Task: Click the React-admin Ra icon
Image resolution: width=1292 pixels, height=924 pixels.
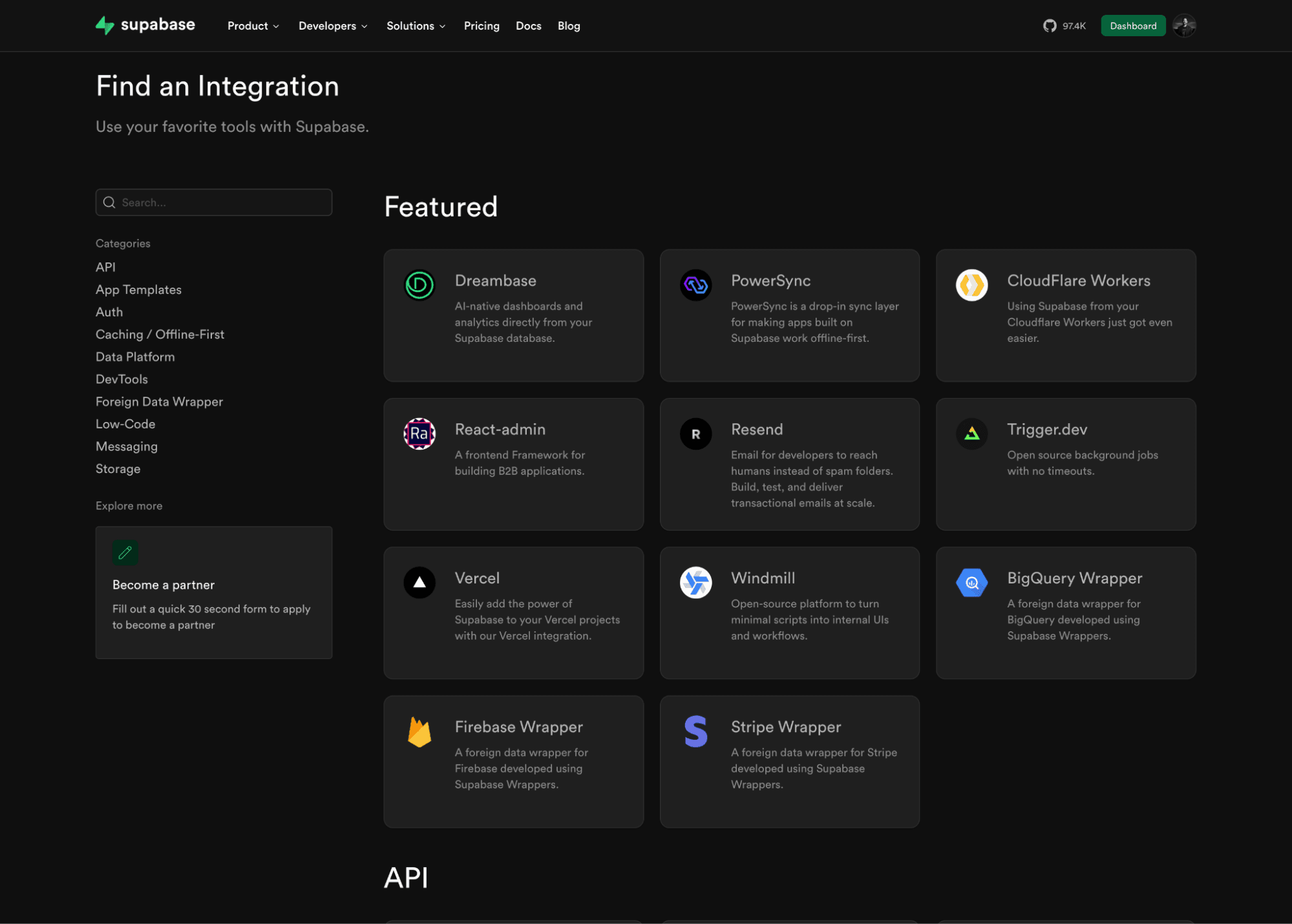Action: [x=419, y=434]
